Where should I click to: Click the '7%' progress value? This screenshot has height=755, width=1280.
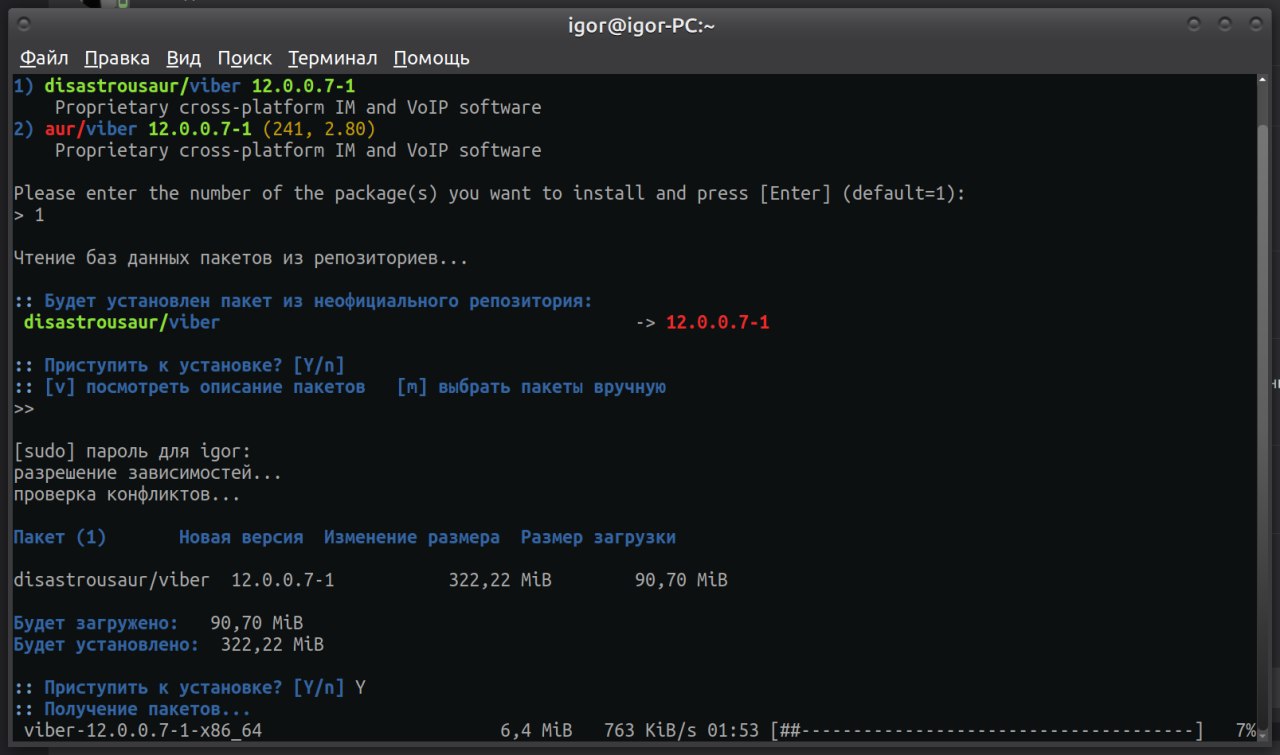click(x=1245, y=731)
